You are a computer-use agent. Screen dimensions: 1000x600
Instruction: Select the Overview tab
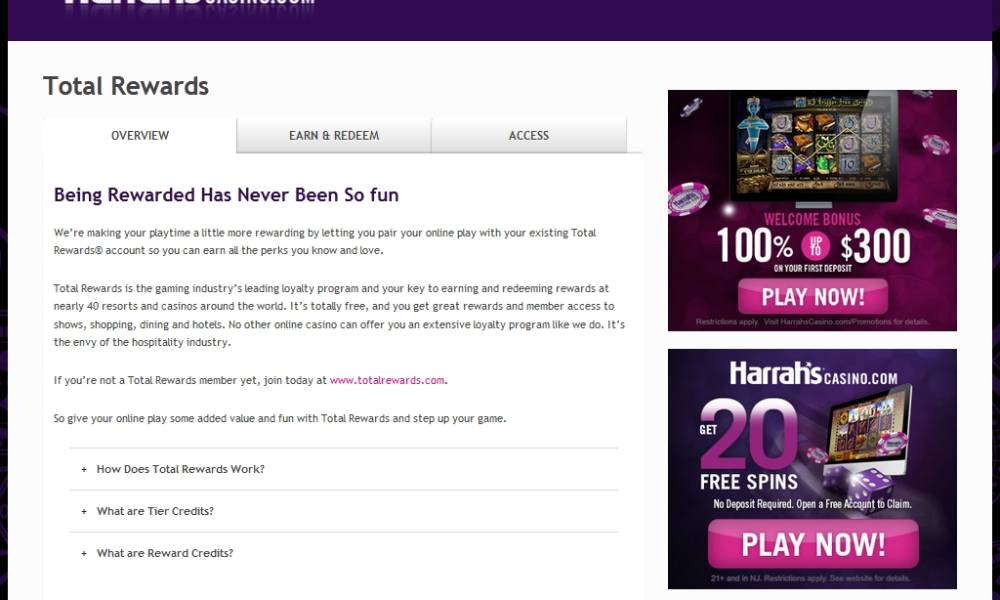tap(140, 135)
